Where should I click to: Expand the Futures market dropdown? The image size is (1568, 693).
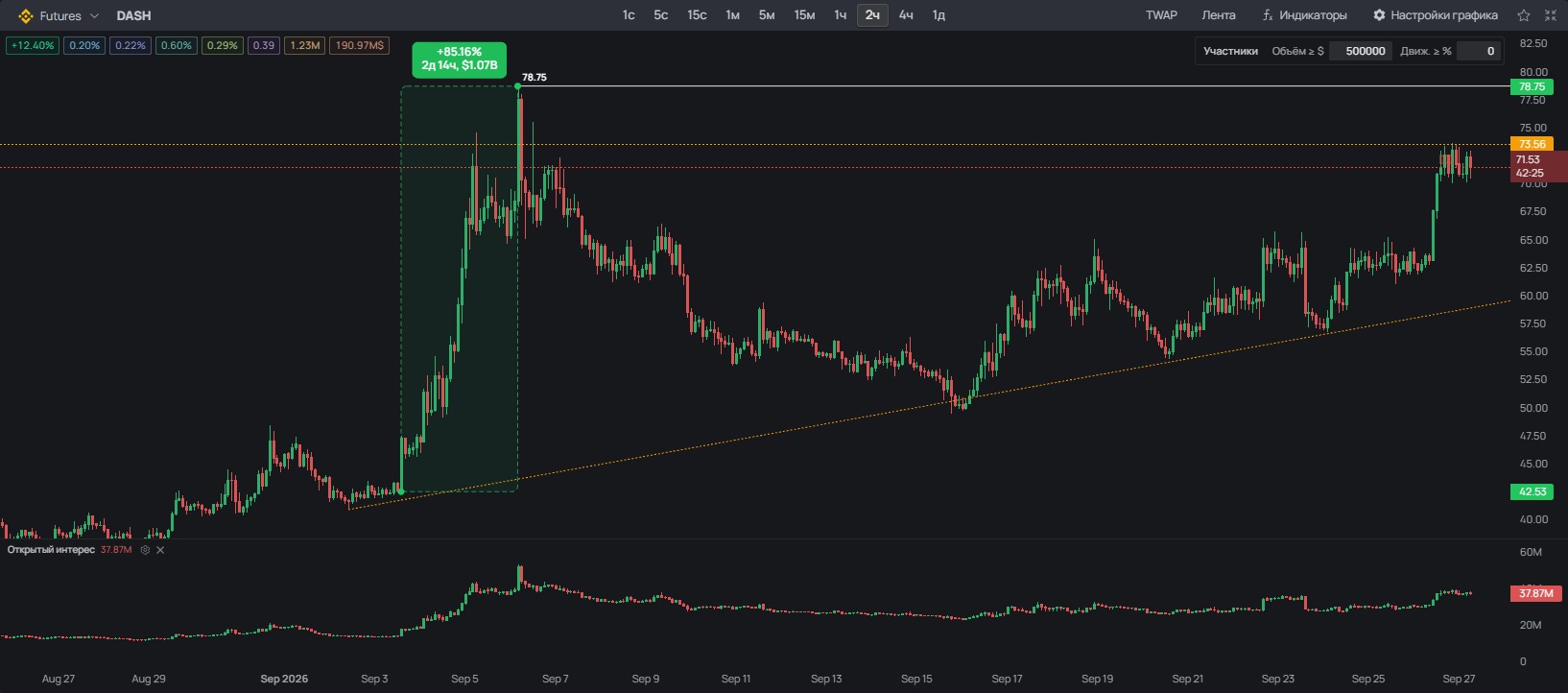94,16
